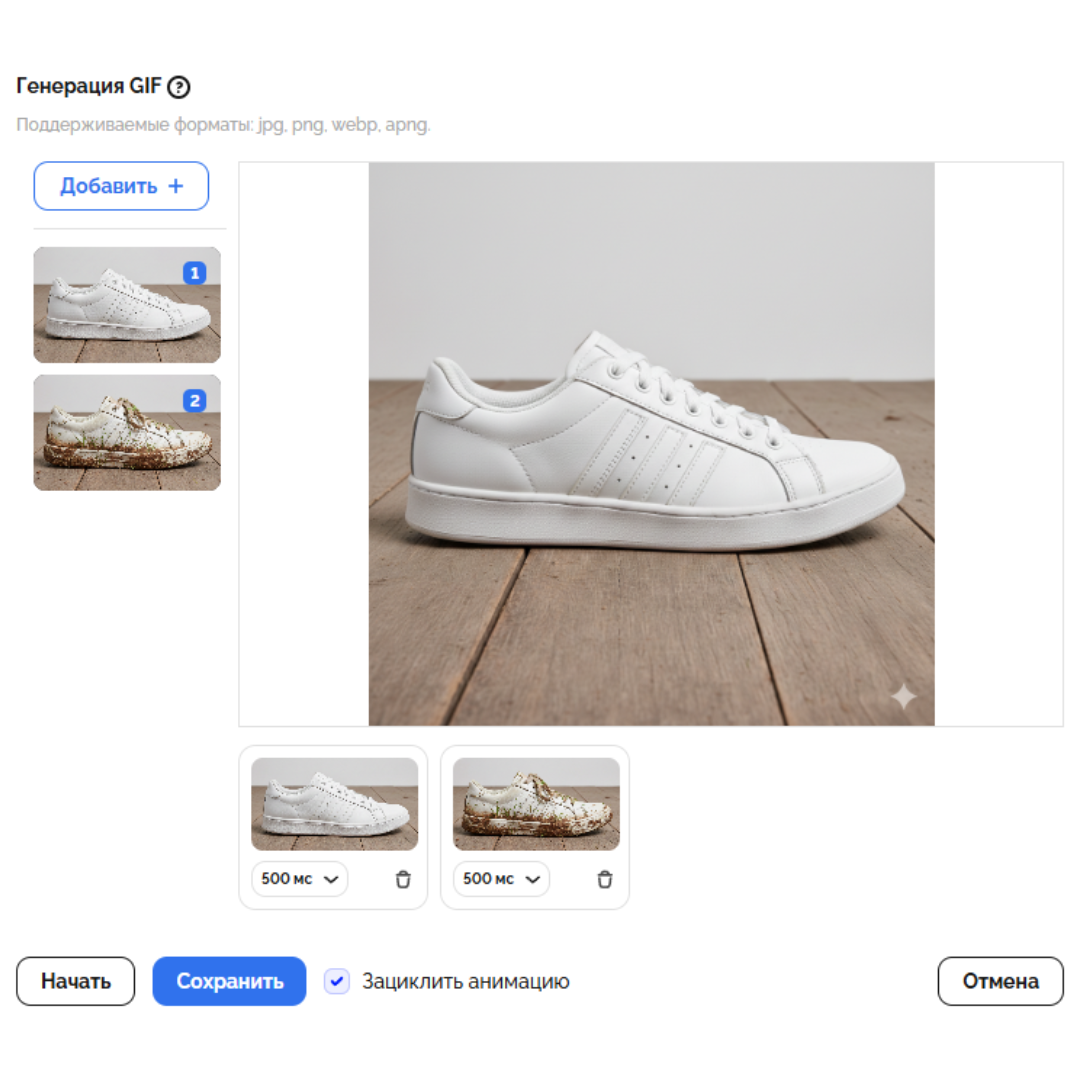The width and height of the screenshot is (1080, 1080).
Task: Click the Поддерживаемые форматы hint text
Action: 223,125
